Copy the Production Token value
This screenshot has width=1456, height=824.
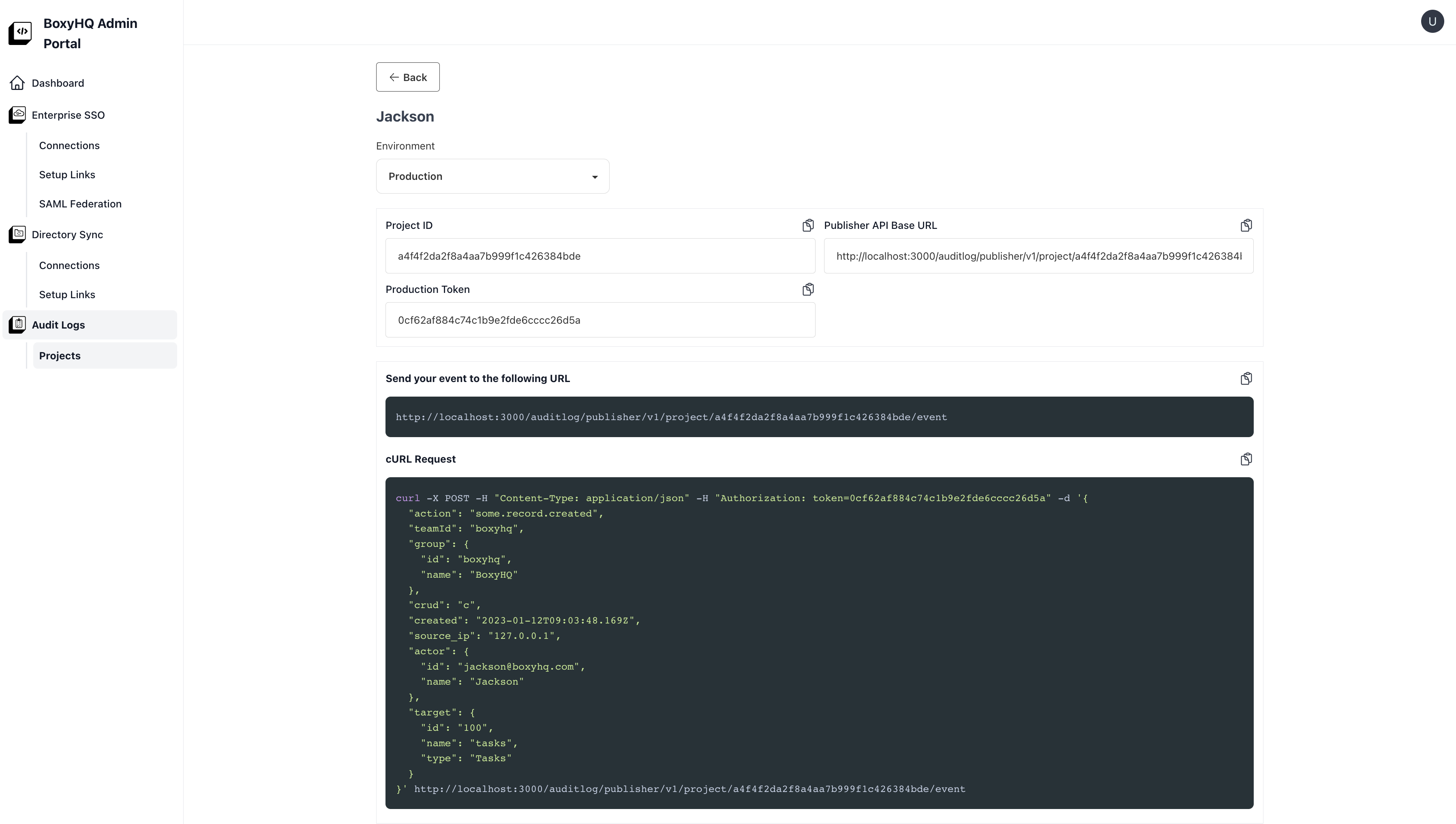[808, 289]
